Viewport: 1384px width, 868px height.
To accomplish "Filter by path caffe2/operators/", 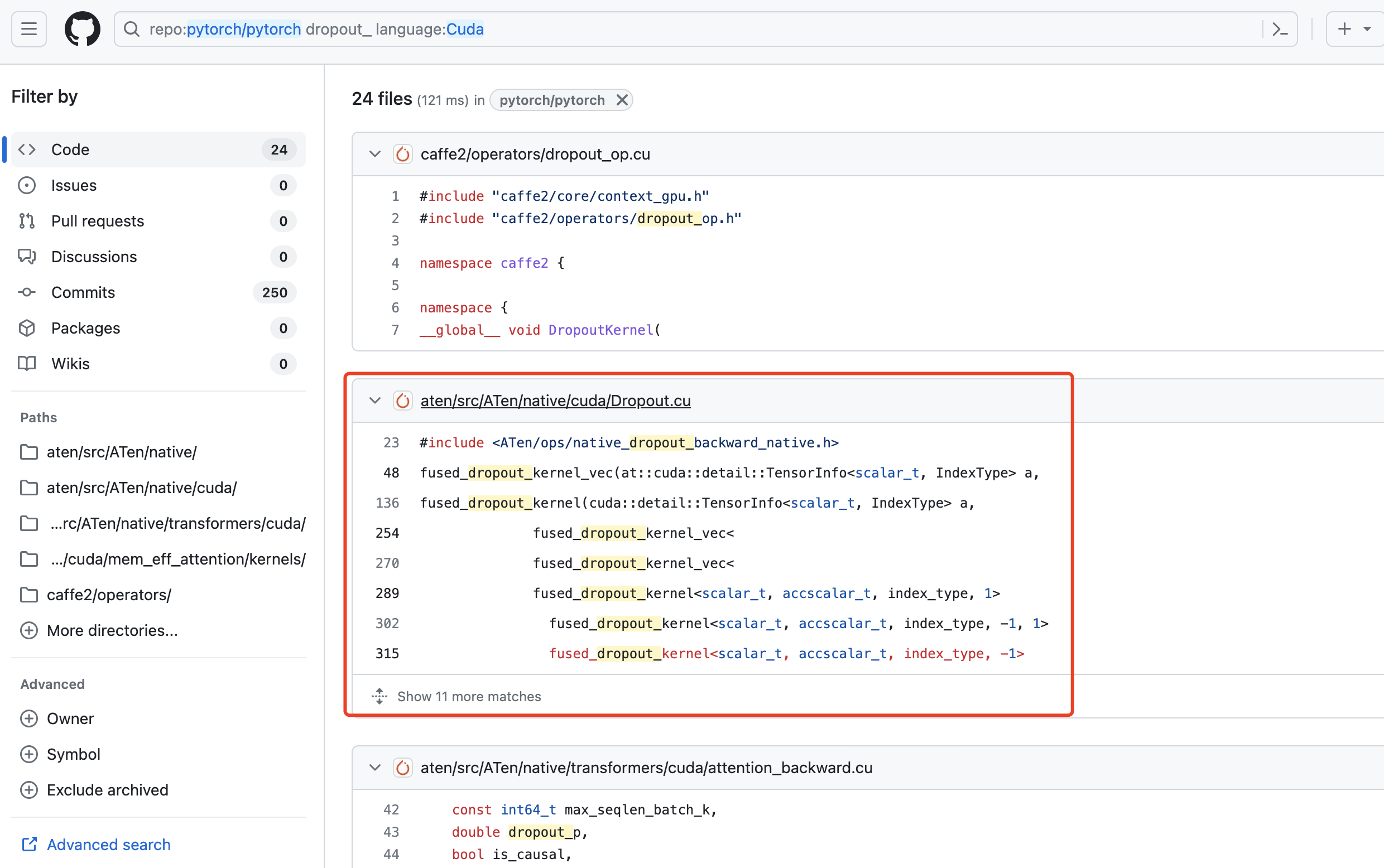I will pos(108,594).
